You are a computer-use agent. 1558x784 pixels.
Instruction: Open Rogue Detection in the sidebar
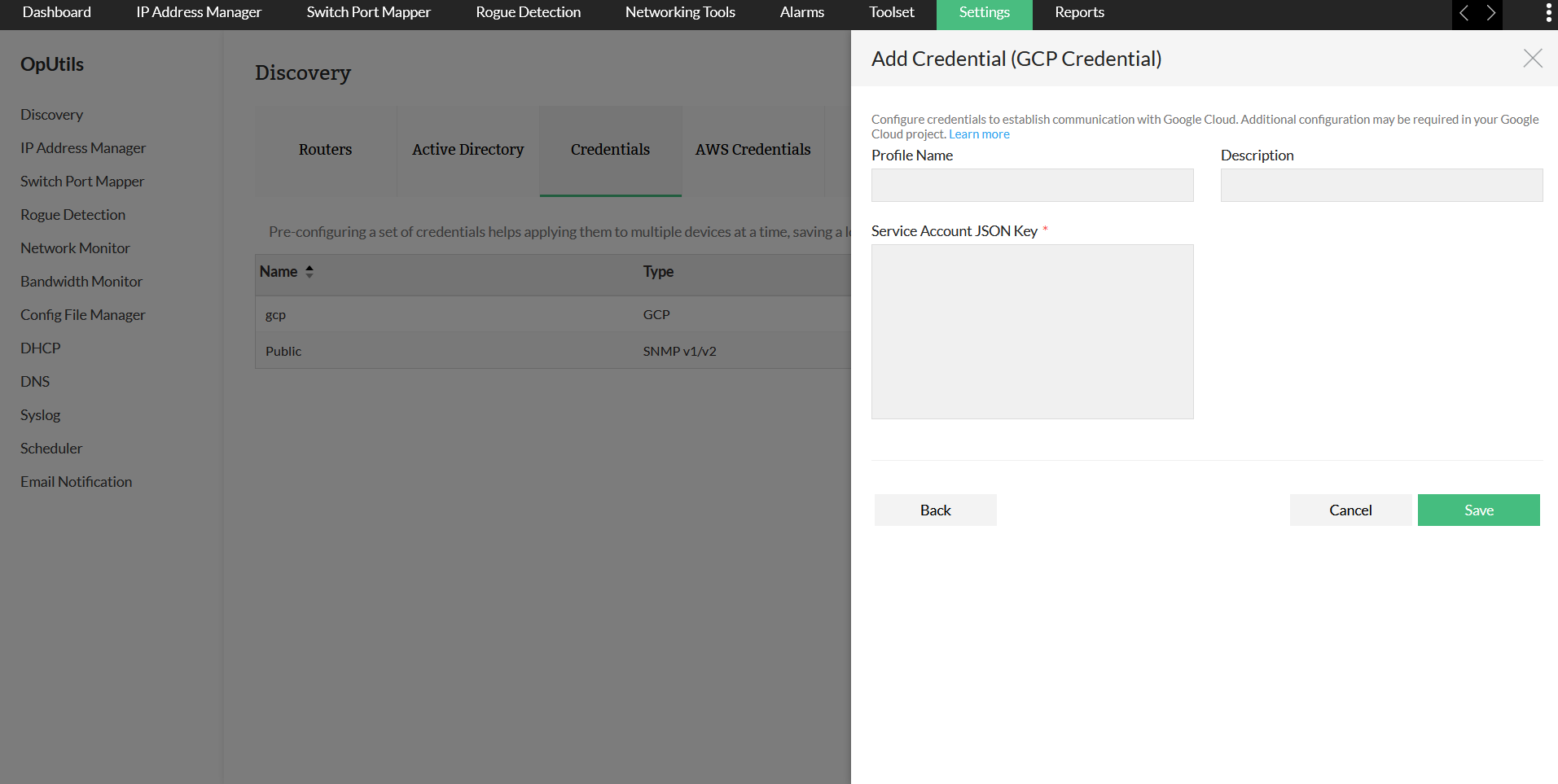[x=73, y=215]
